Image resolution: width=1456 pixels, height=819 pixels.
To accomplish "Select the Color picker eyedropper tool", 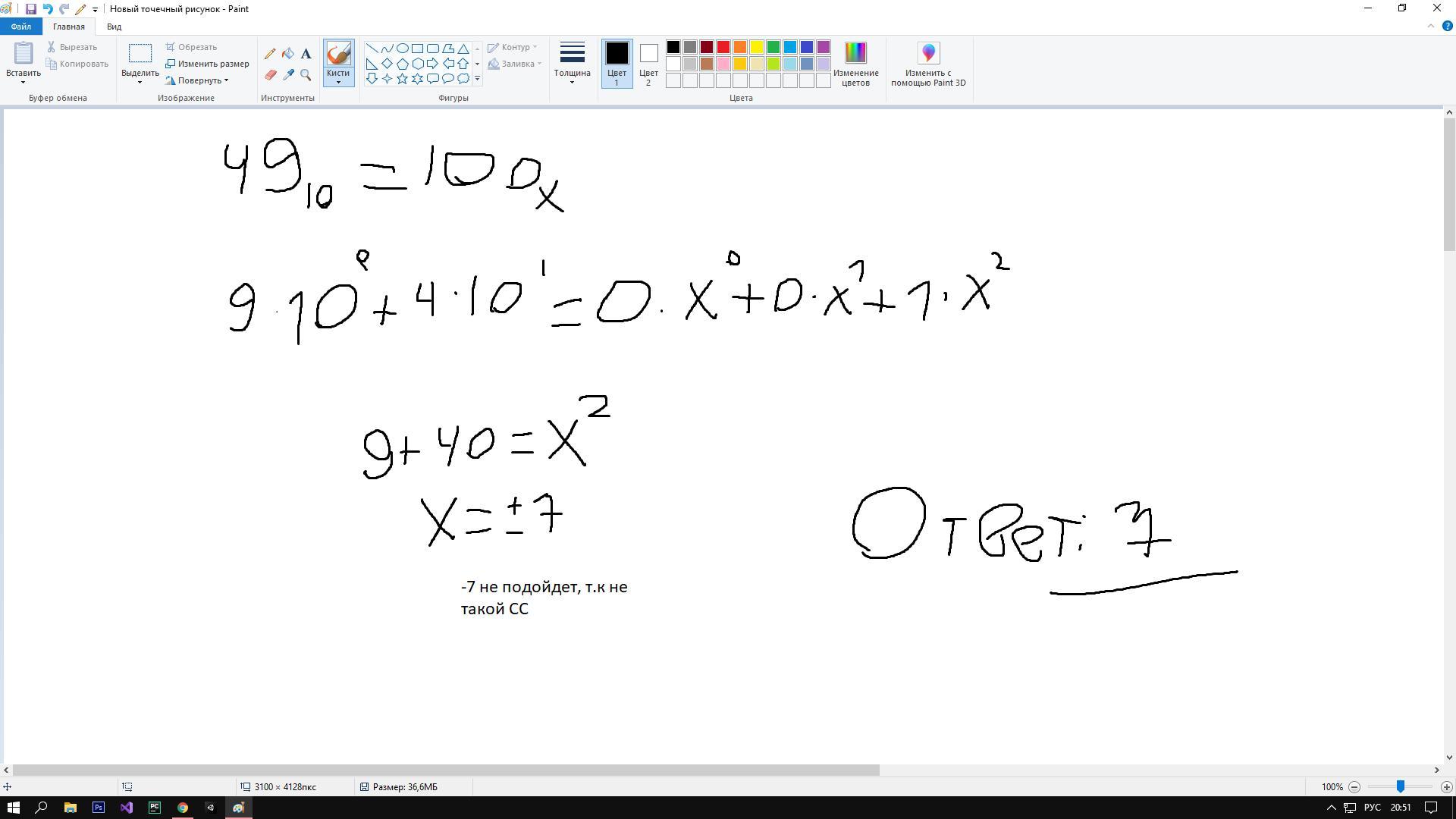I will [x=288, y=75].
